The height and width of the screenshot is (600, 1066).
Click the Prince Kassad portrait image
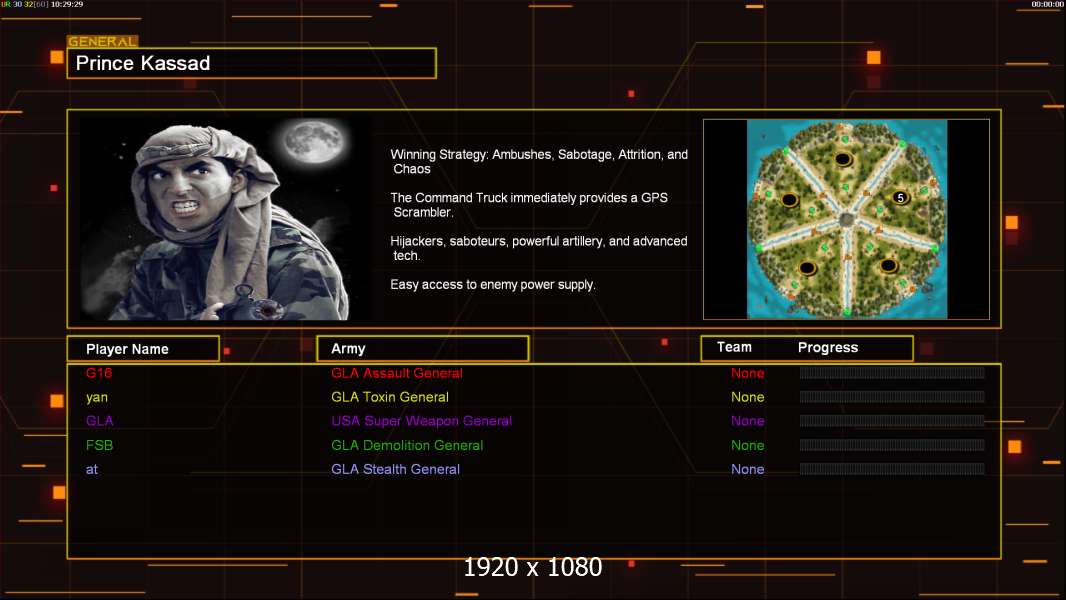[225, 219]
